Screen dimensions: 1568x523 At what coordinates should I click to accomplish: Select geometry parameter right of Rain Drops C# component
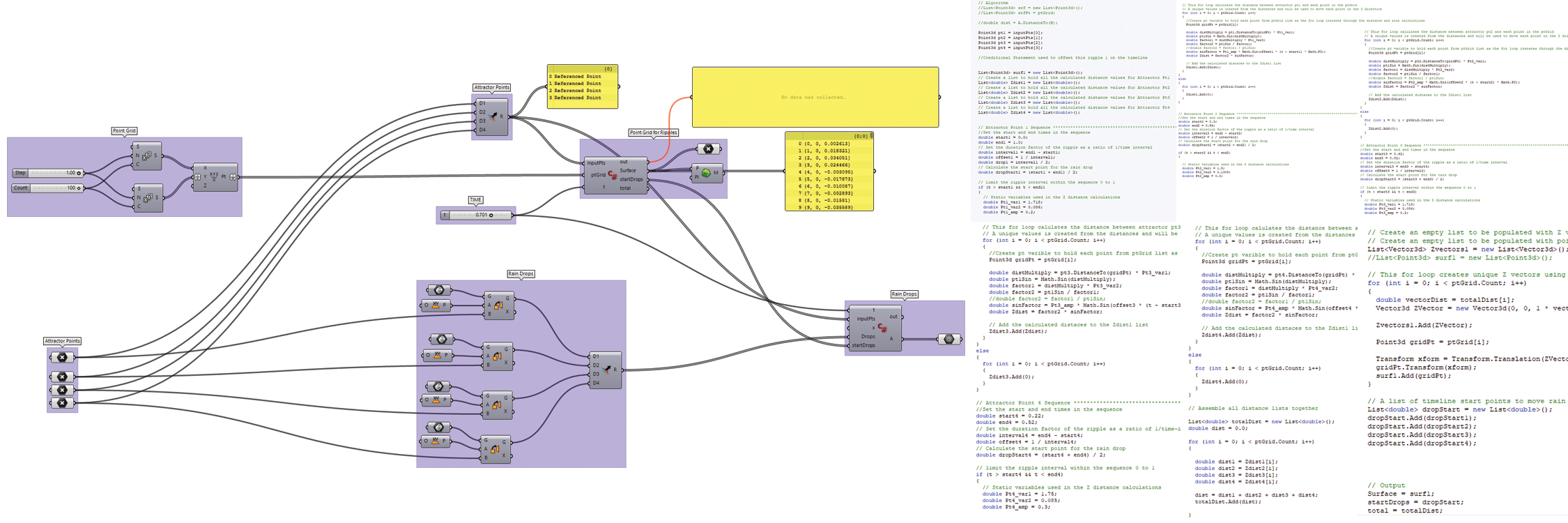coord(948,339)
